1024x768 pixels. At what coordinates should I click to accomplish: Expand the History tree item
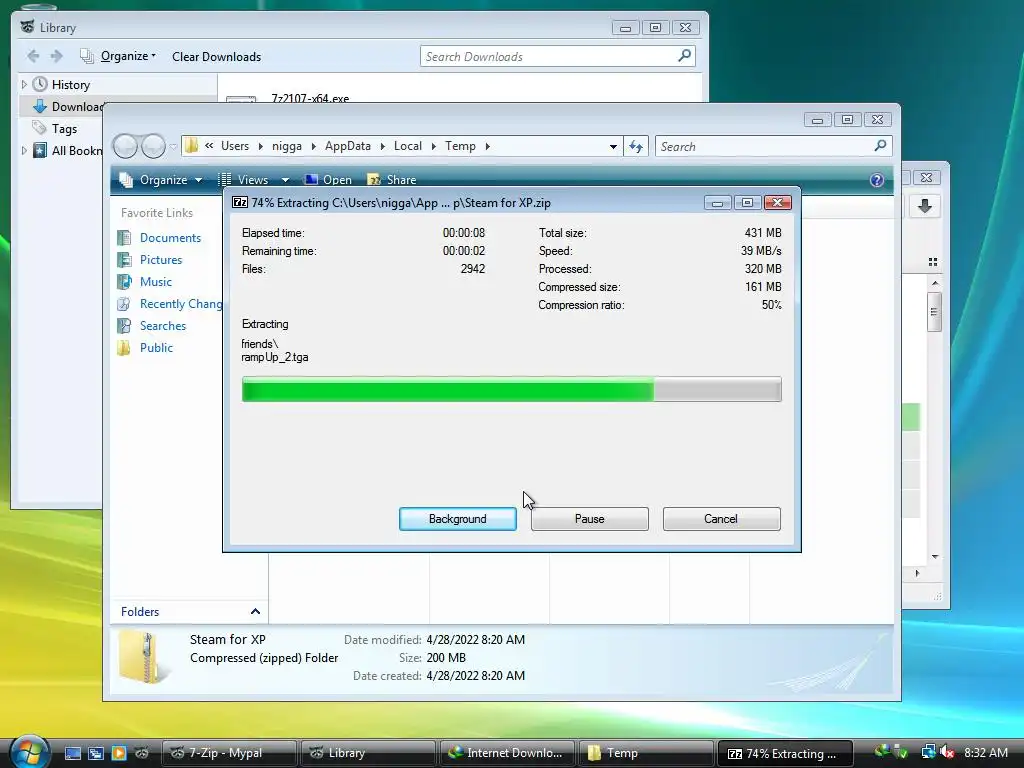pos(24,84)
